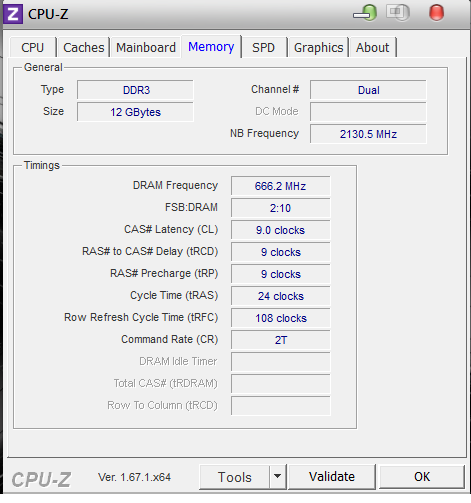
Task: Expand the Tools dropdown arrow
Action: 278,476
